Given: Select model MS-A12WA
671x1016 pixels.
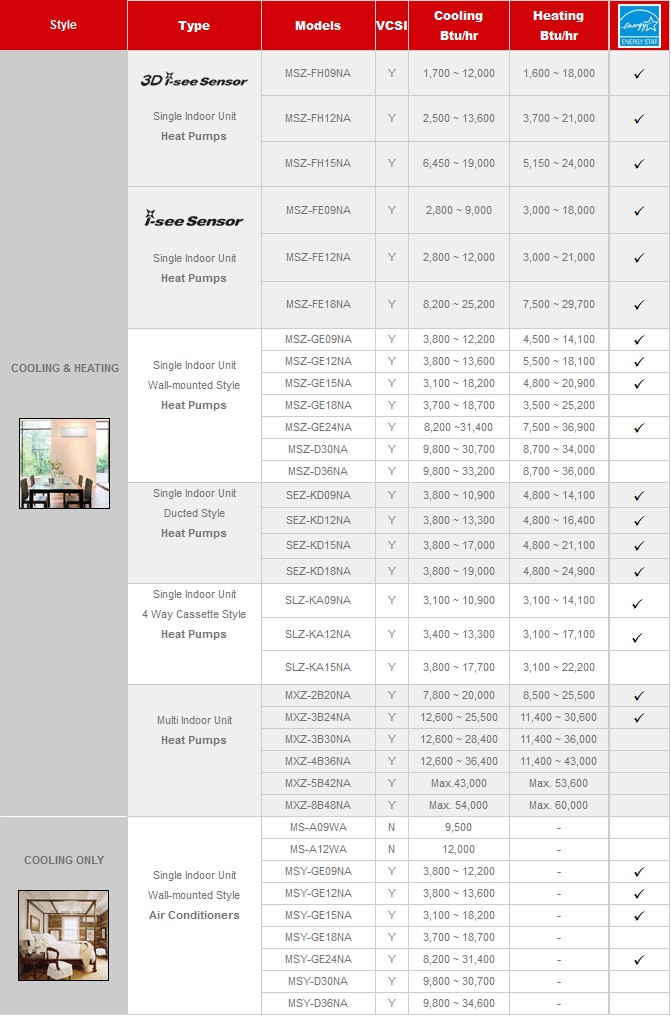Looking at the screenshot, I should (318, 850).
